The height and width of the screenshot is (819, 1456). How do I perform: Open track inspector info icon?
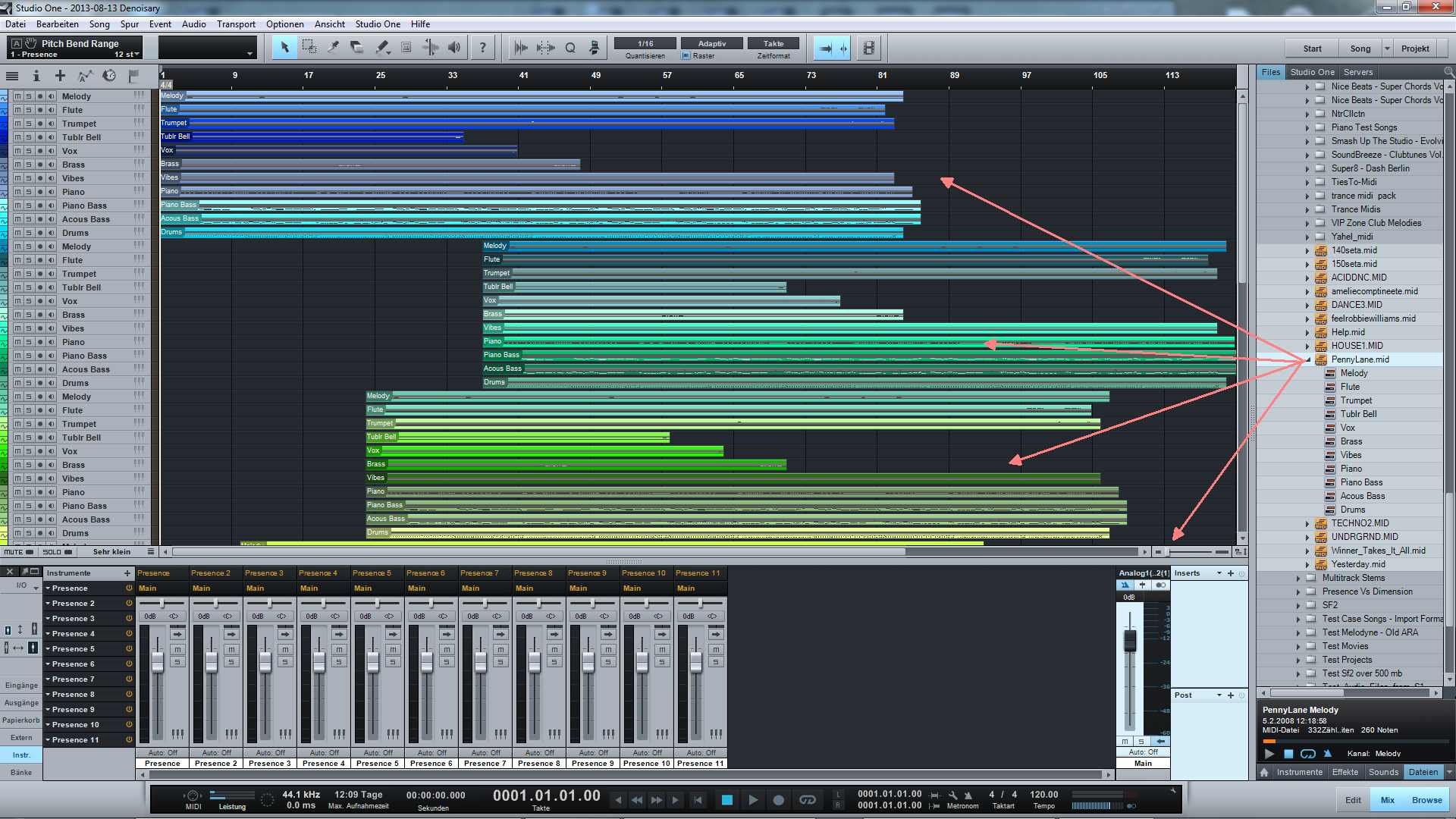click(36, 76)
